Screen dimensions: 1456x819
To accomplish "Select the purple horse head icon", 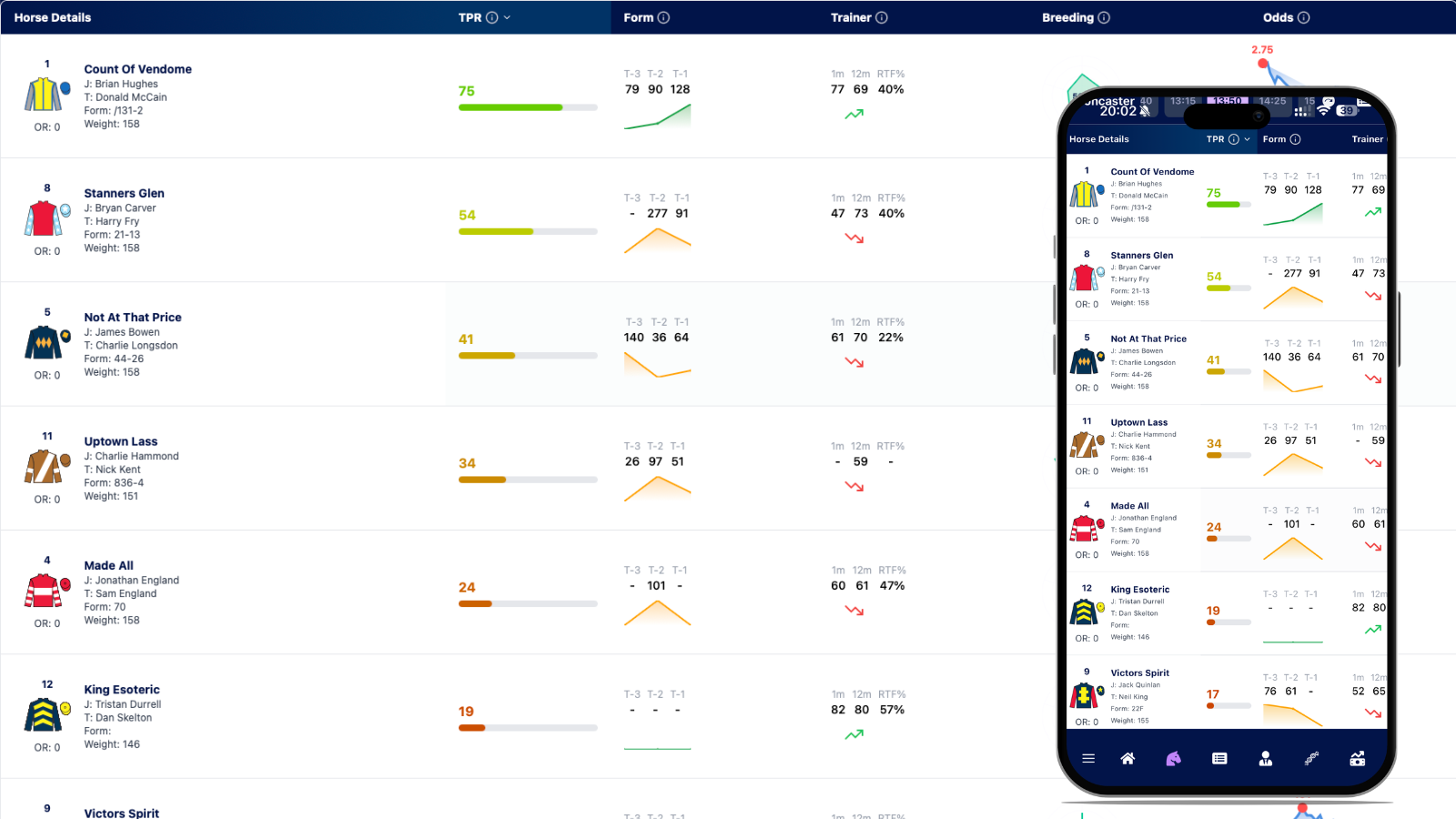I will [1173, 759].
